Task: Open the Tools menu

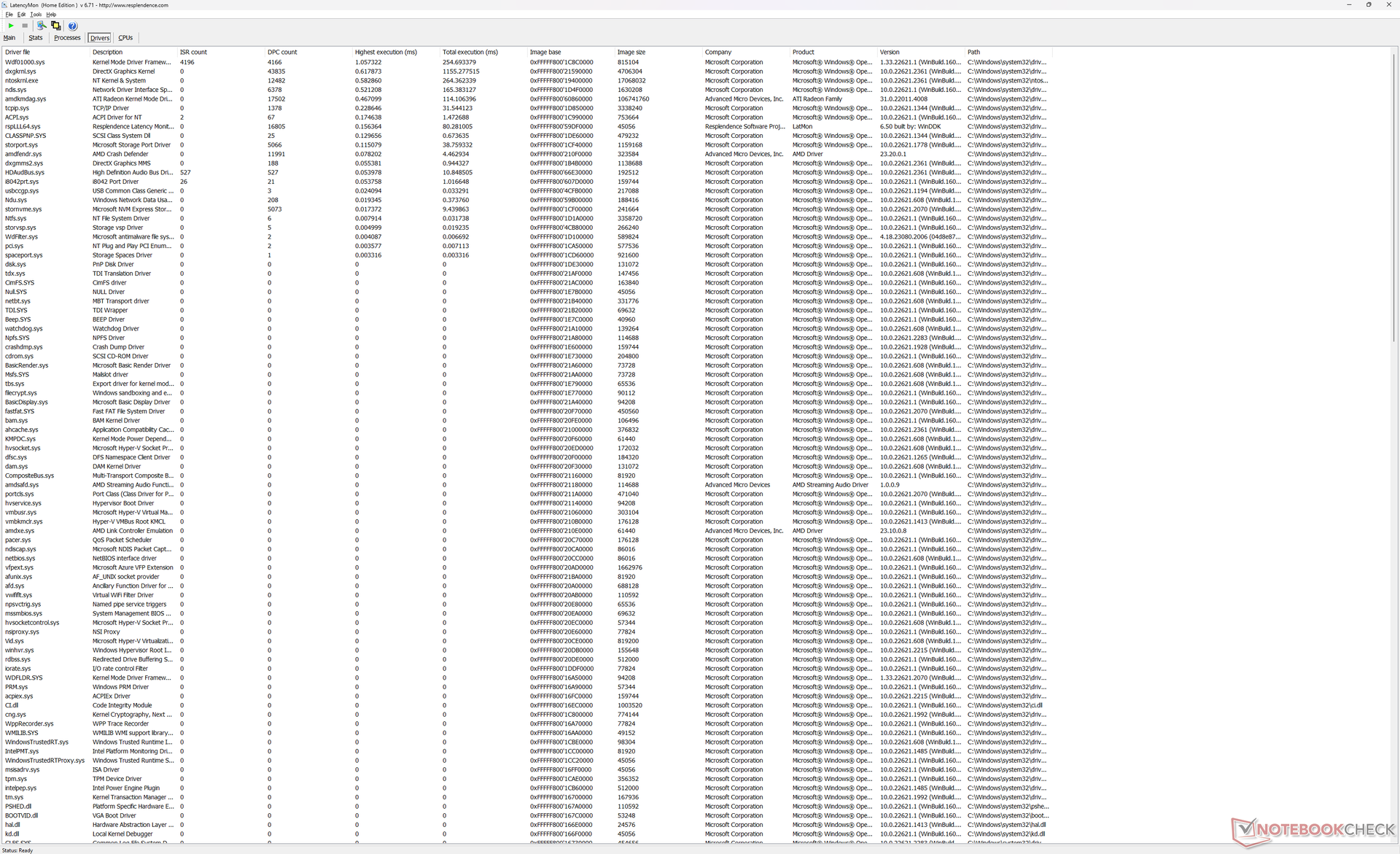Action: 35,15
